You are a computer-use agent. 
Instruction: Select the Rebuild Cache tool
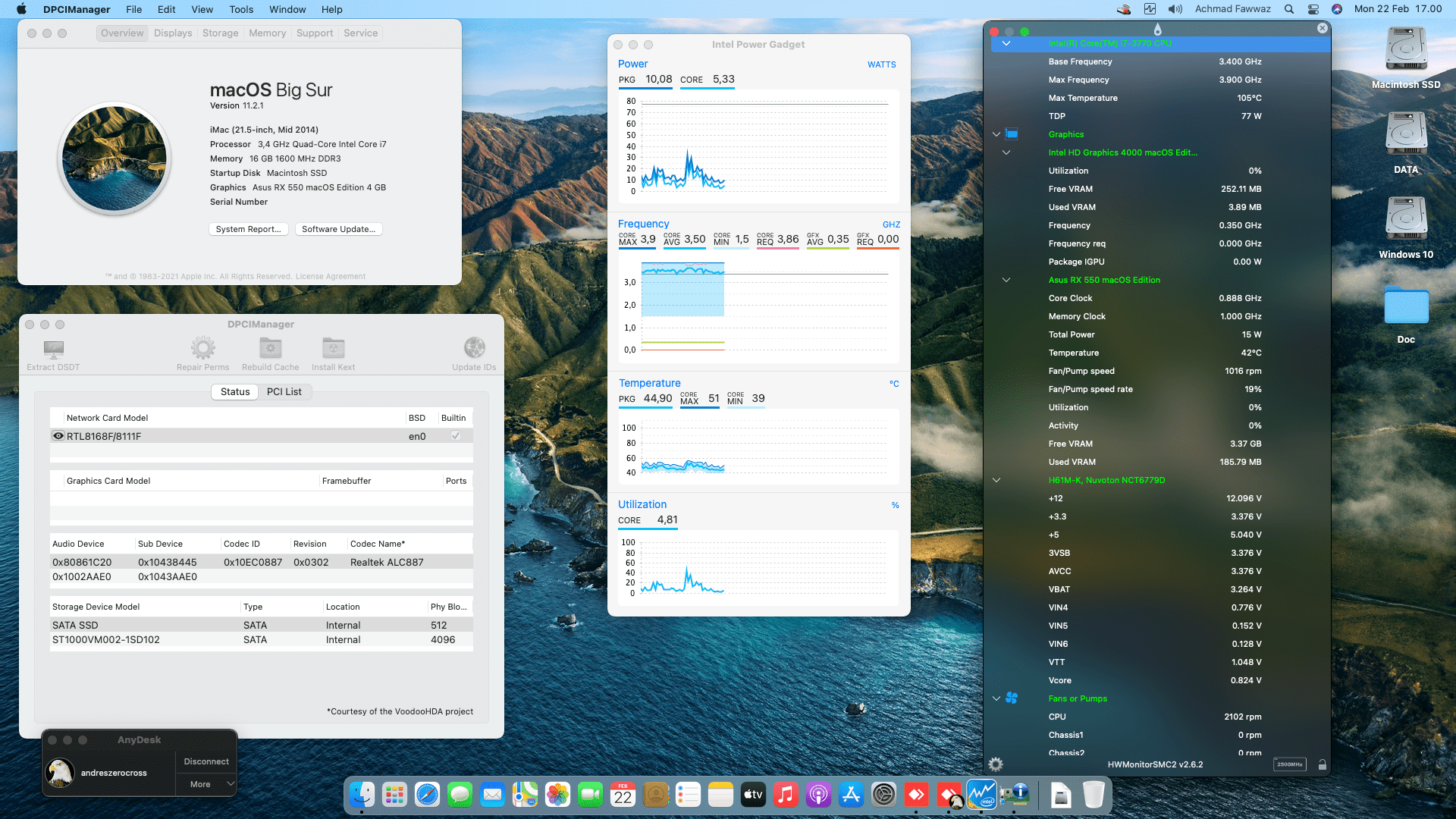(270, 351)
